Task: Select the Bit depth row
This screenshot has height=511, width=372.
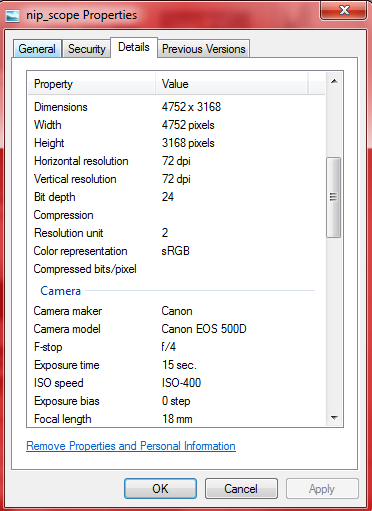Action: (x=176, y=197)
